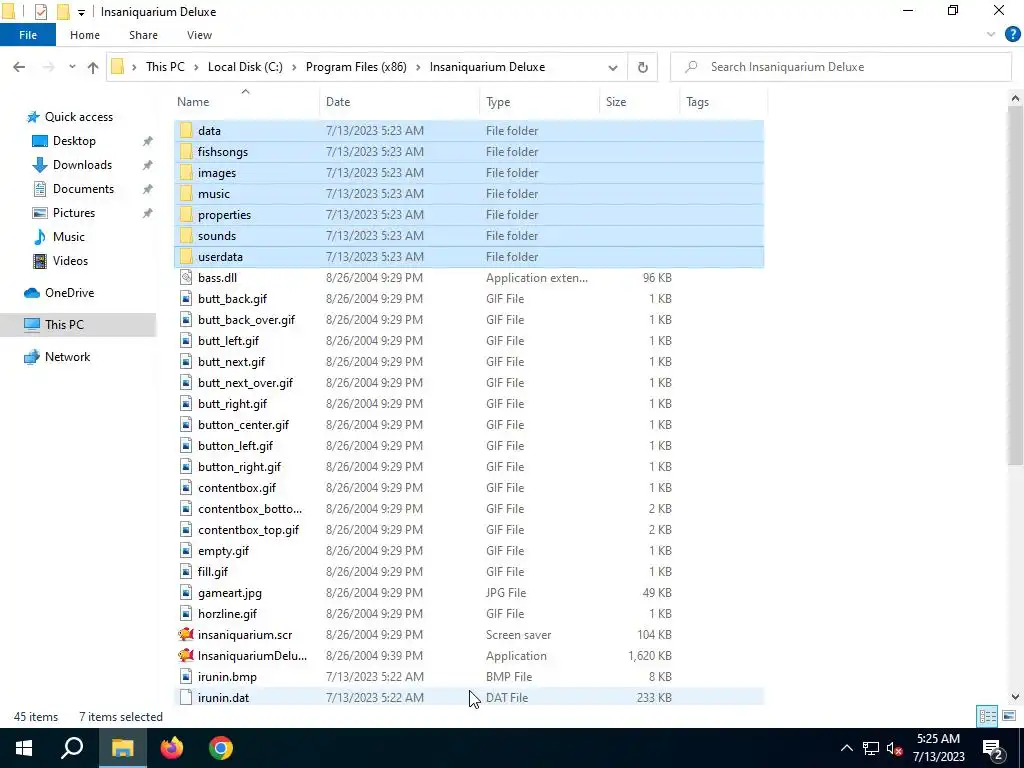Switch to large icons view layout
Viewport: 1024px width, 768px height.
point(1009,716)
